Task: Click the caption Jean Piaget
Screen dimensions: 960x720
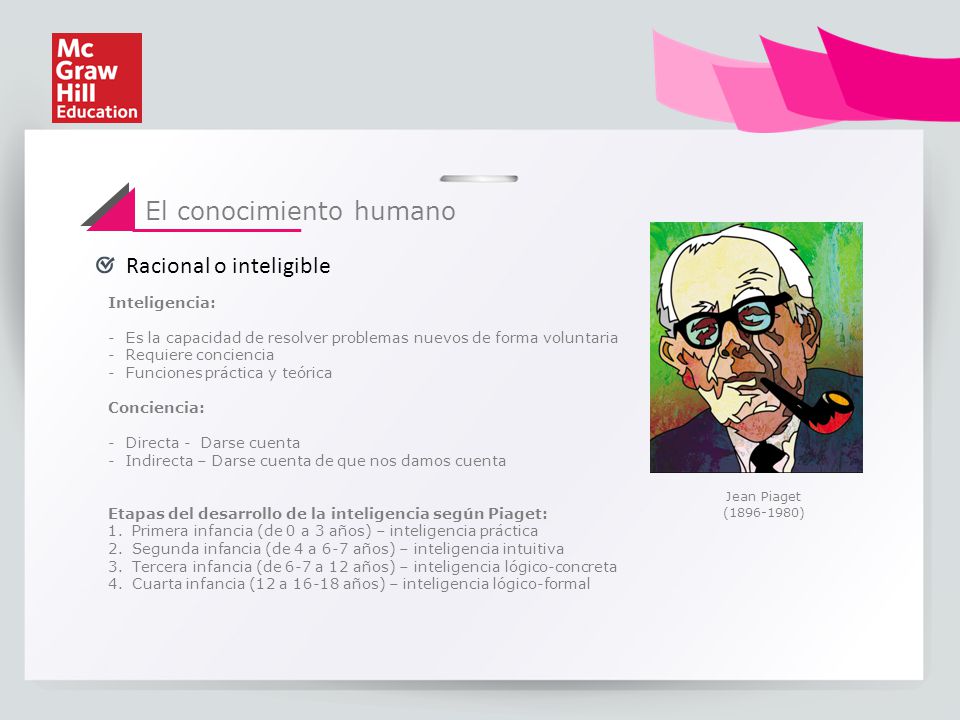Action: tap(763, 497)
